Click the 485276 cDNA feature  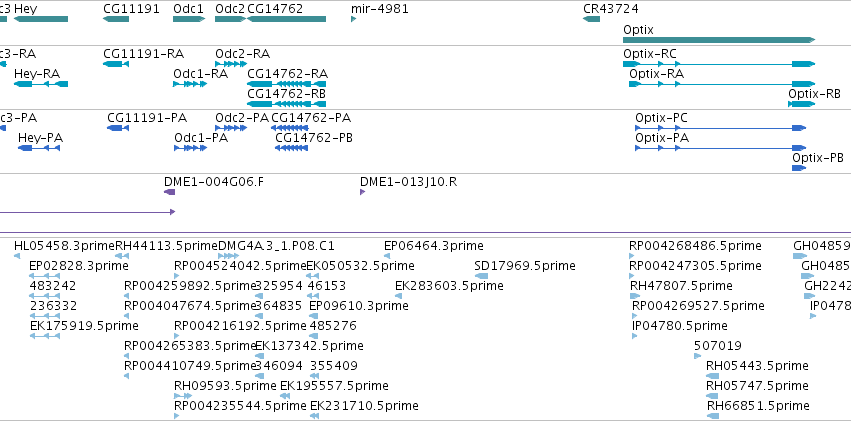314,336
